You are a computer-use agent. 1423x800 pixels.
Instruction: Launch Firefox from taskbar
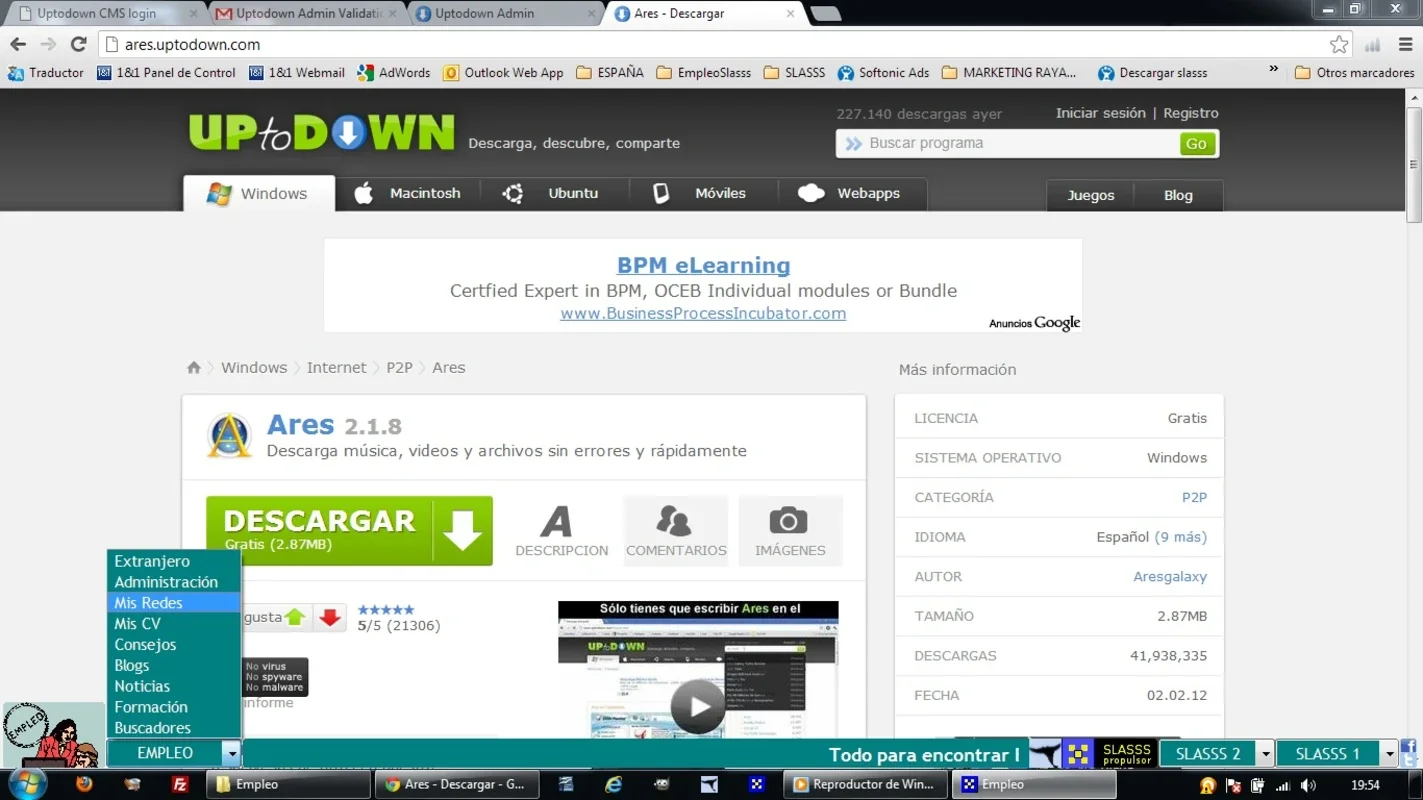pos(84,784)
